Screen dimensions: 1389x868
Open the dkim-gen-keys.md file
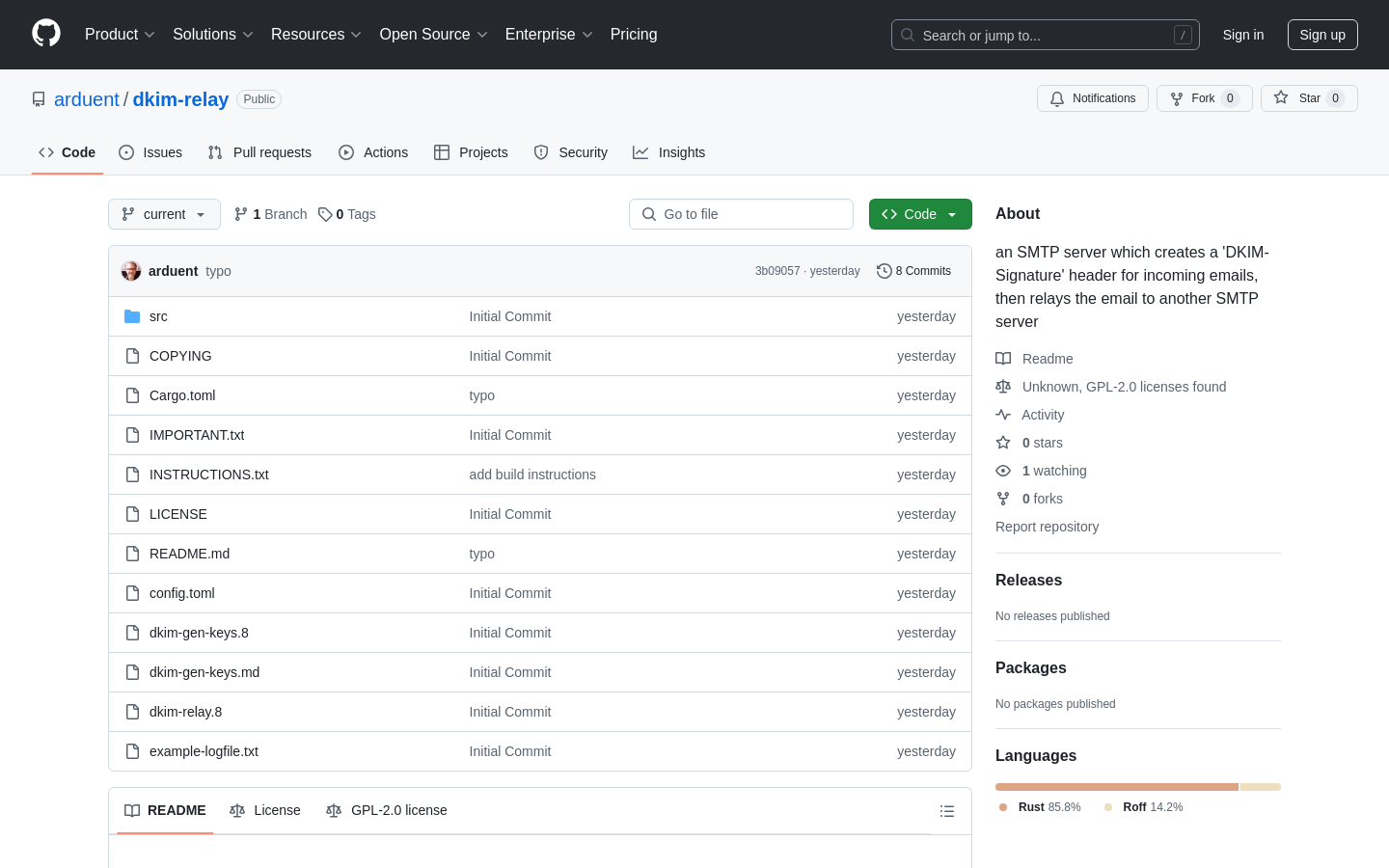(204, 672)
